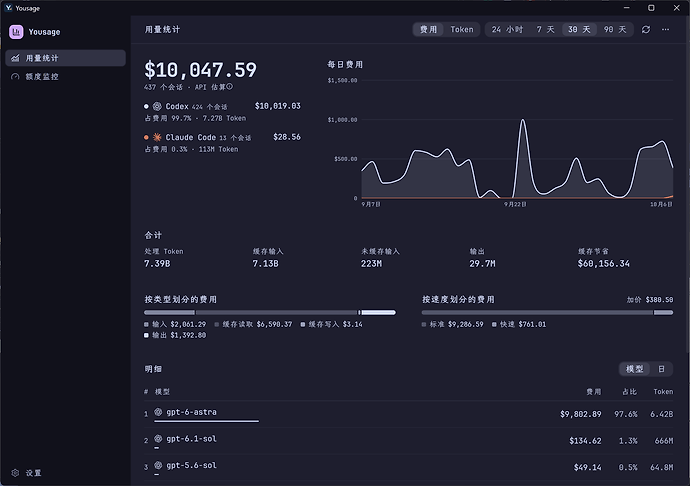The height and width of the screenshot is (486, 690).
Task: Click the $9,802.89 cost cell
Action: point(580,414)
